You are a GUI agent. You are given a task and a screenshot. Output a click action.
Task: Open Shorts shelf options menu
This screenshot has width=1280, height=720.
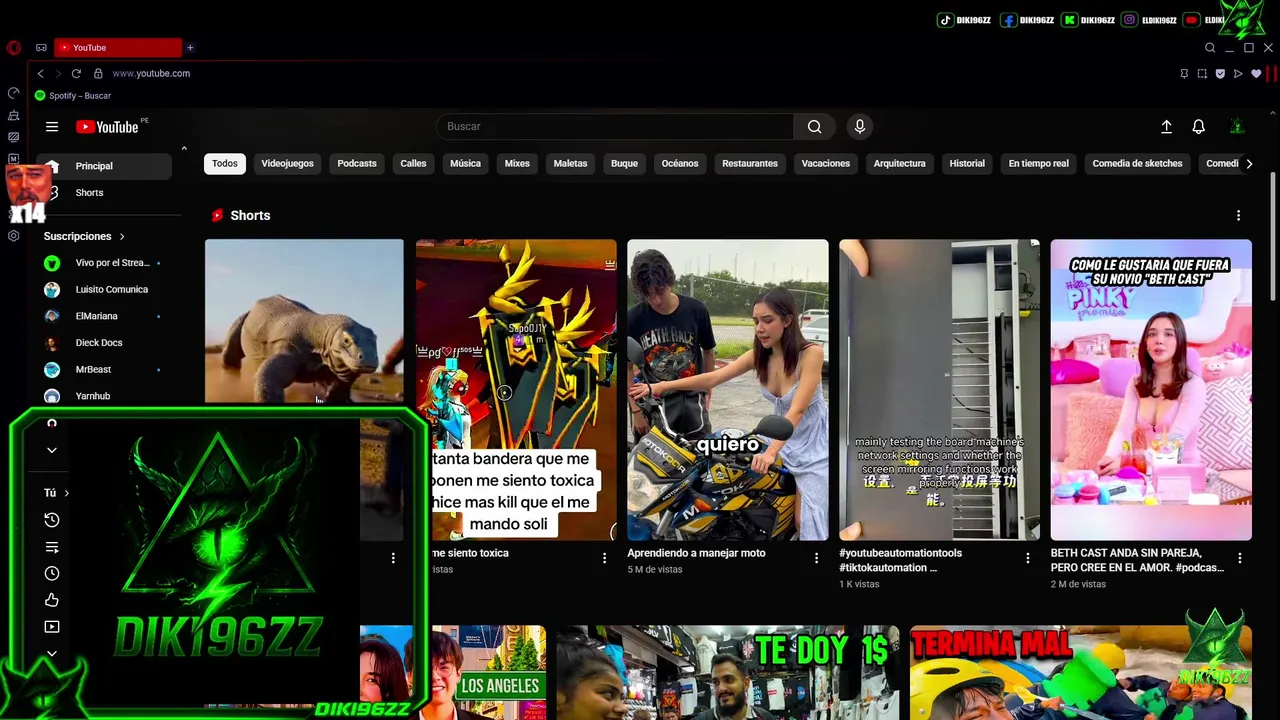tap(1238, 216)
